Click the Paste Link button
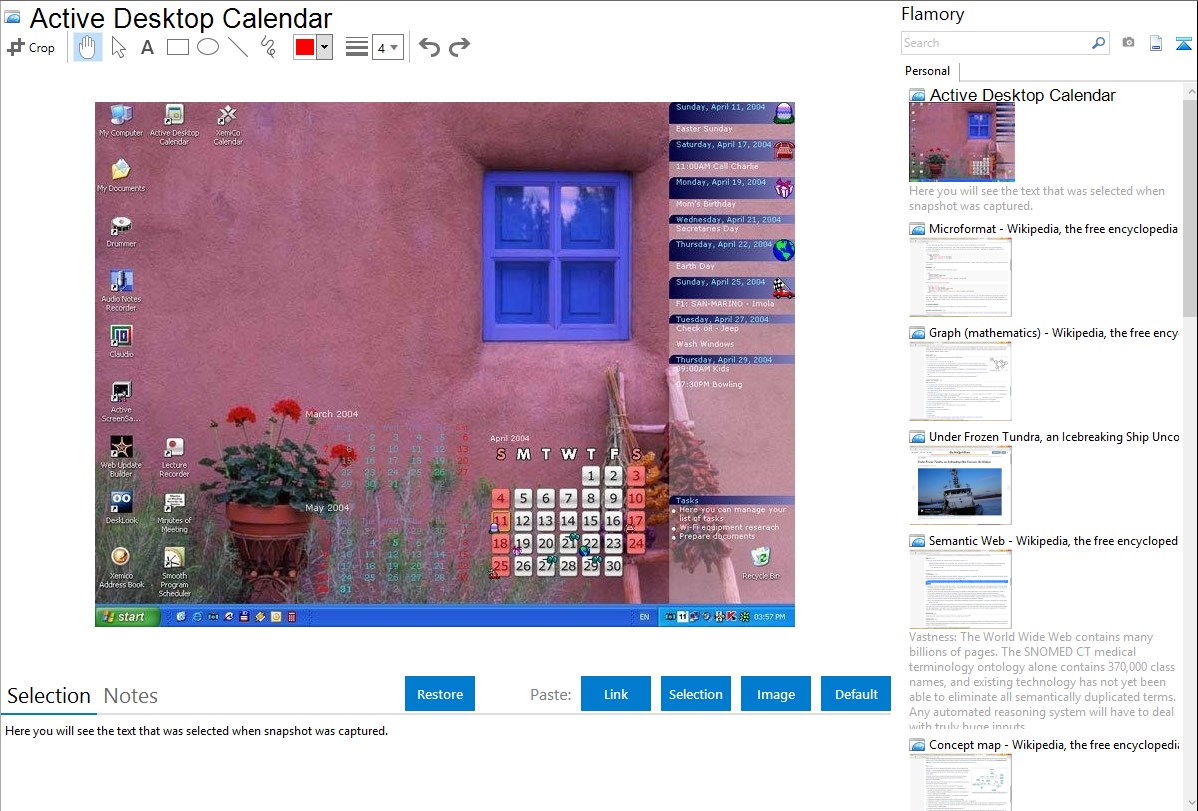 coord(616,694)
